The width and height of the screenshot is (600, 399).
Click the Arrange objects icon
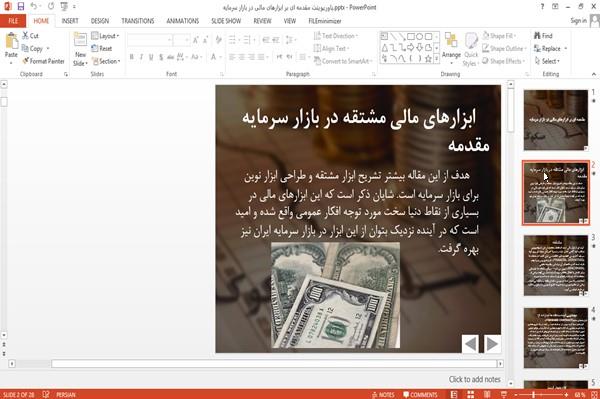click(x=451, y=41)
